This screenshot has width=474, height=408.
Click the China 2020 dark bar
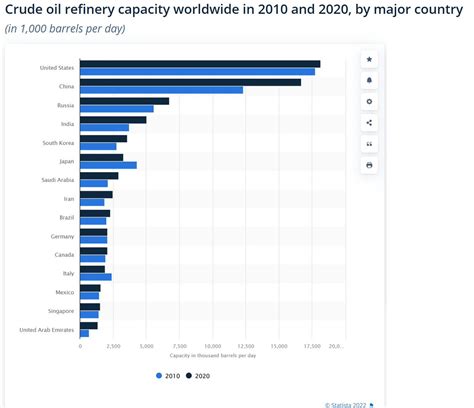(190, 82)
